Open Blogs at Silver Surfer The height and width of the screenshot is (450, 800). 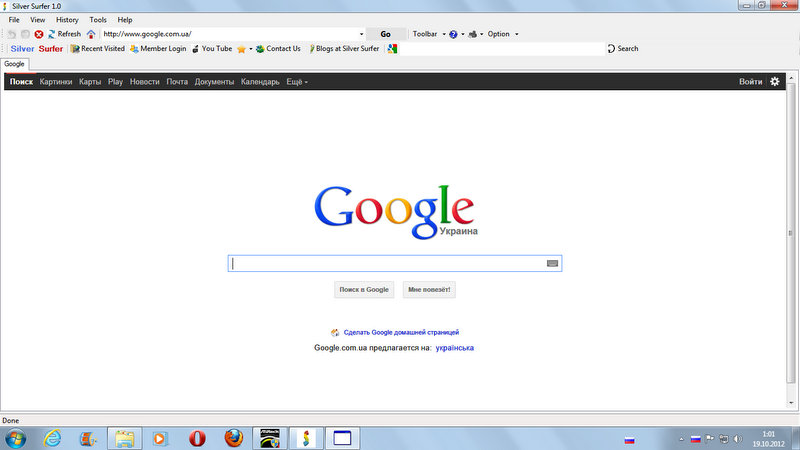point(344,49)
